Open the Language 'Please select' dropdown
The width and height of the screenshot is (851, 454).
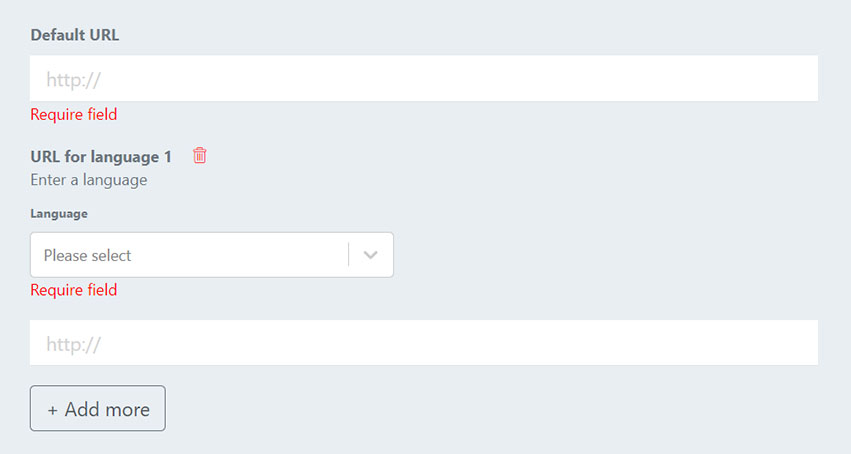[x=212, y=255]
